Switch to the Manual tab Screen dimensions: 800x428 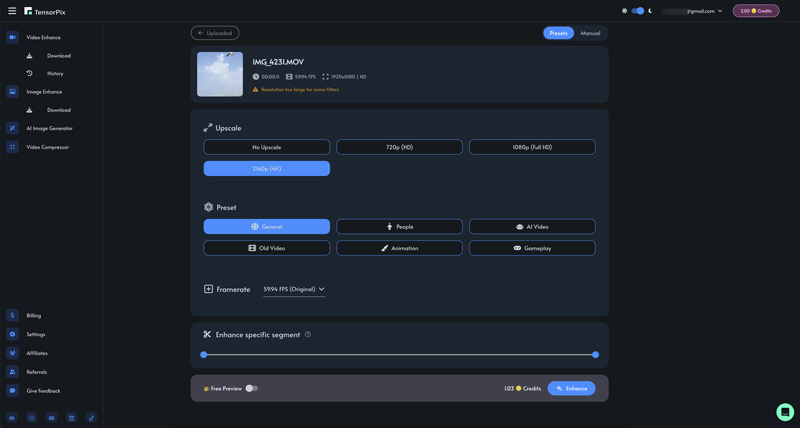pyautogui.click(x=590, y=33)
